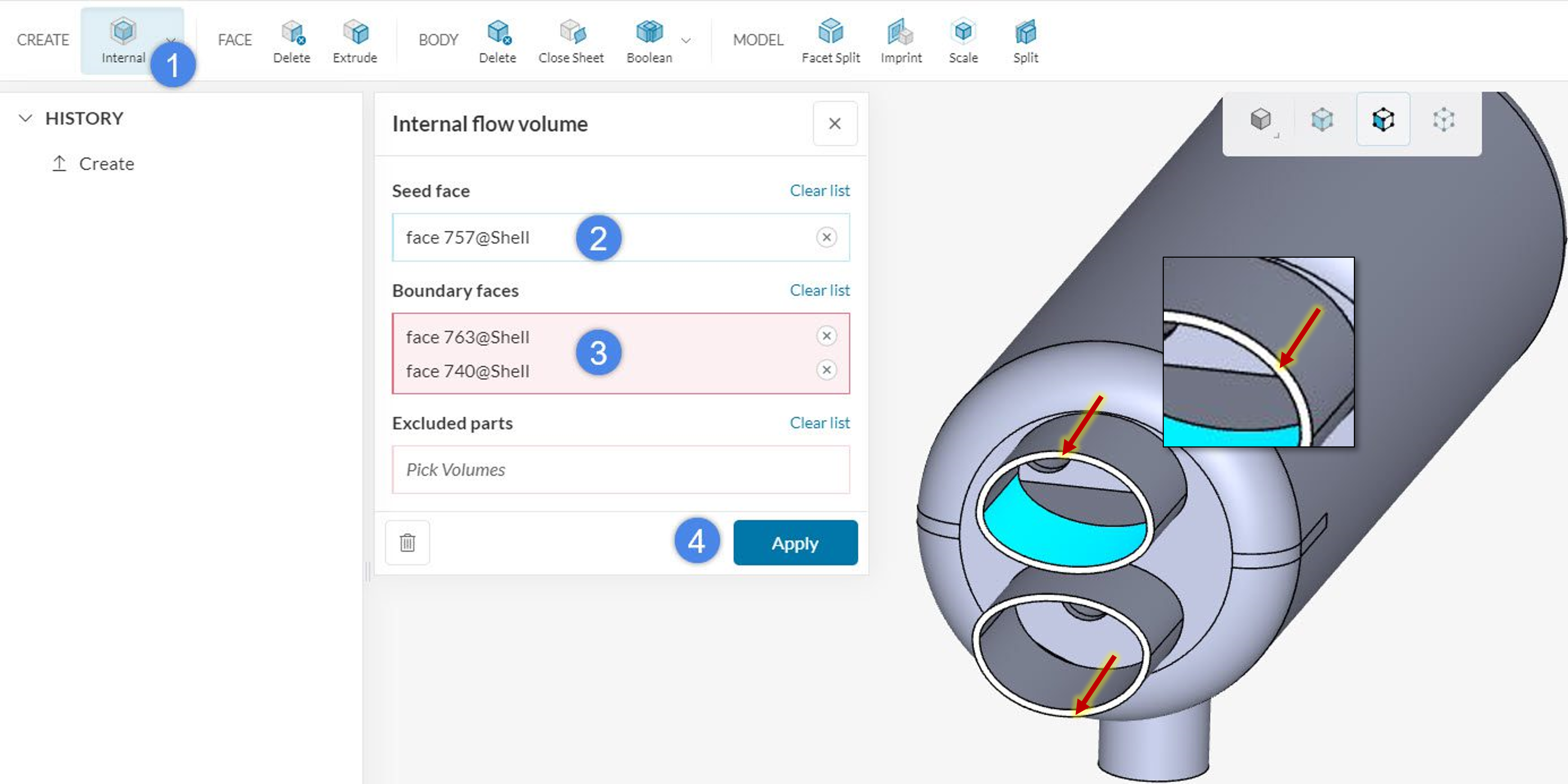Remove face 763@Shell from boundary faces
The width and height of the screenshot is (1568, 784).
826,335
